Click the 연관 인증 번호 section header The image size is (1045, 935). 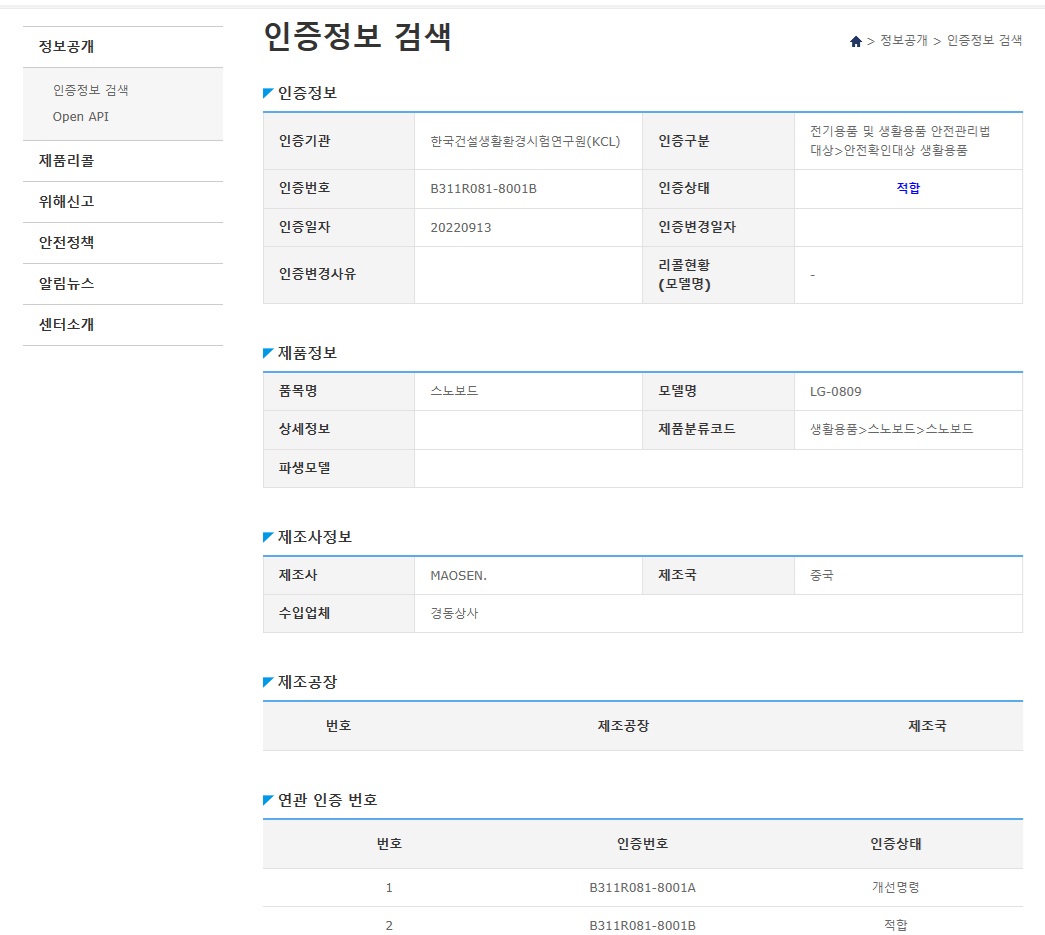point(327,800)
